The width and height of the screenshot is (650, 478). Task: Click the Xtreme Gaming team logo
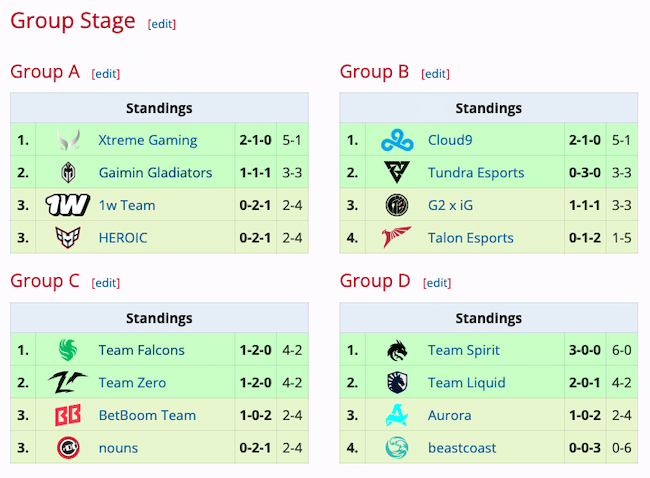(68, 141)
